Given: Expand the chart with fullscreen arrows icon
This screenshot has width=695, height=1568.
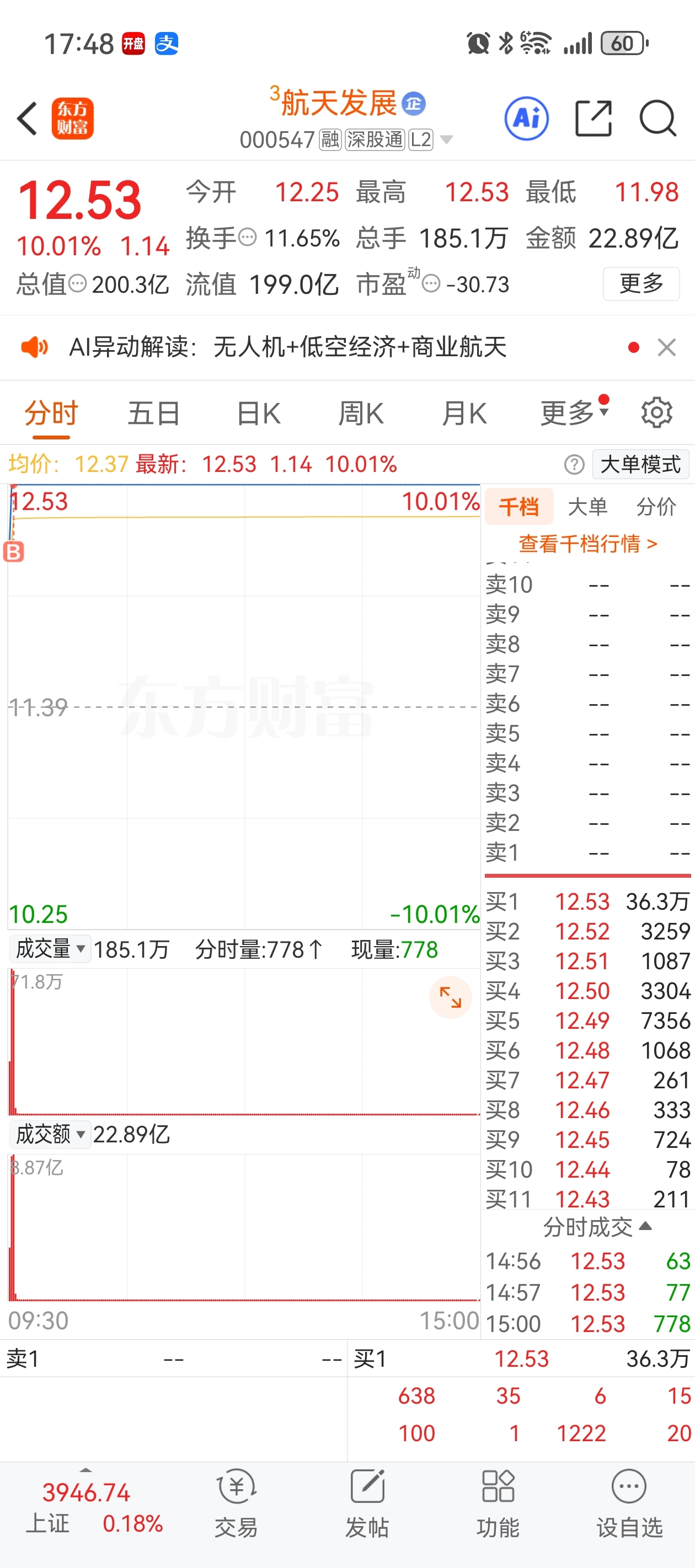Looking at the screenshot, I should pyautogui.click(x=451, y=998).
